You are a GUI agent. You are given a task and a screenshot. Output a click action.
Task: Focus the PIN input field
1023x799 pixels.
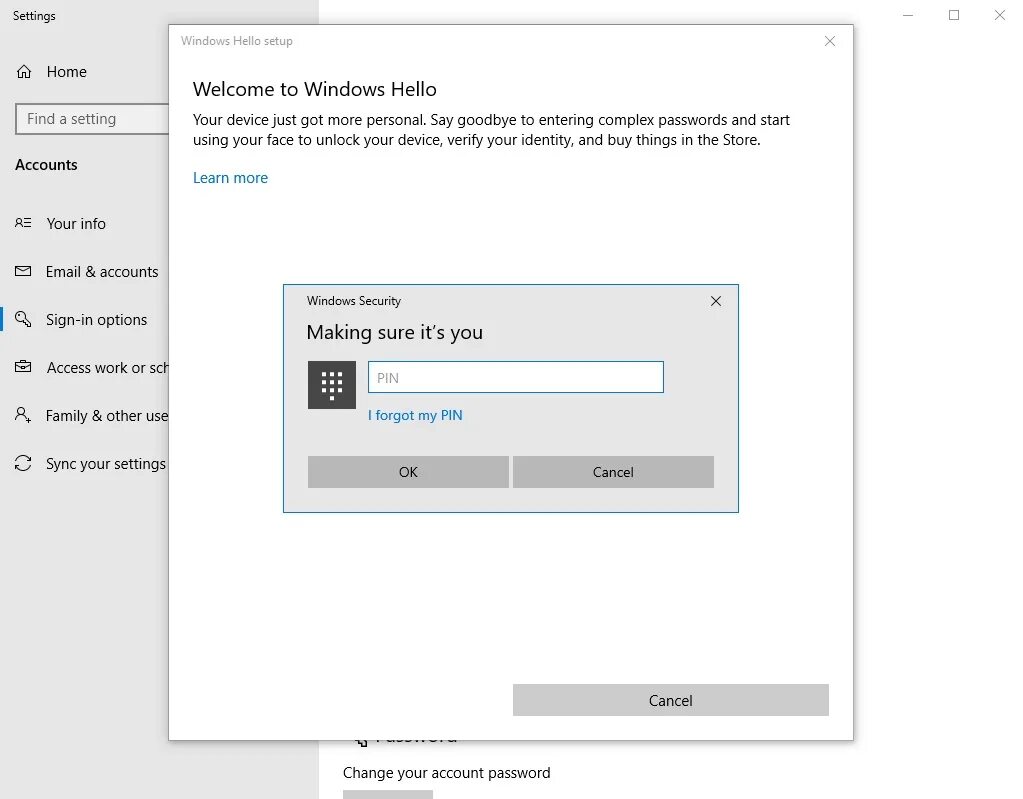[x=515, y=377]
